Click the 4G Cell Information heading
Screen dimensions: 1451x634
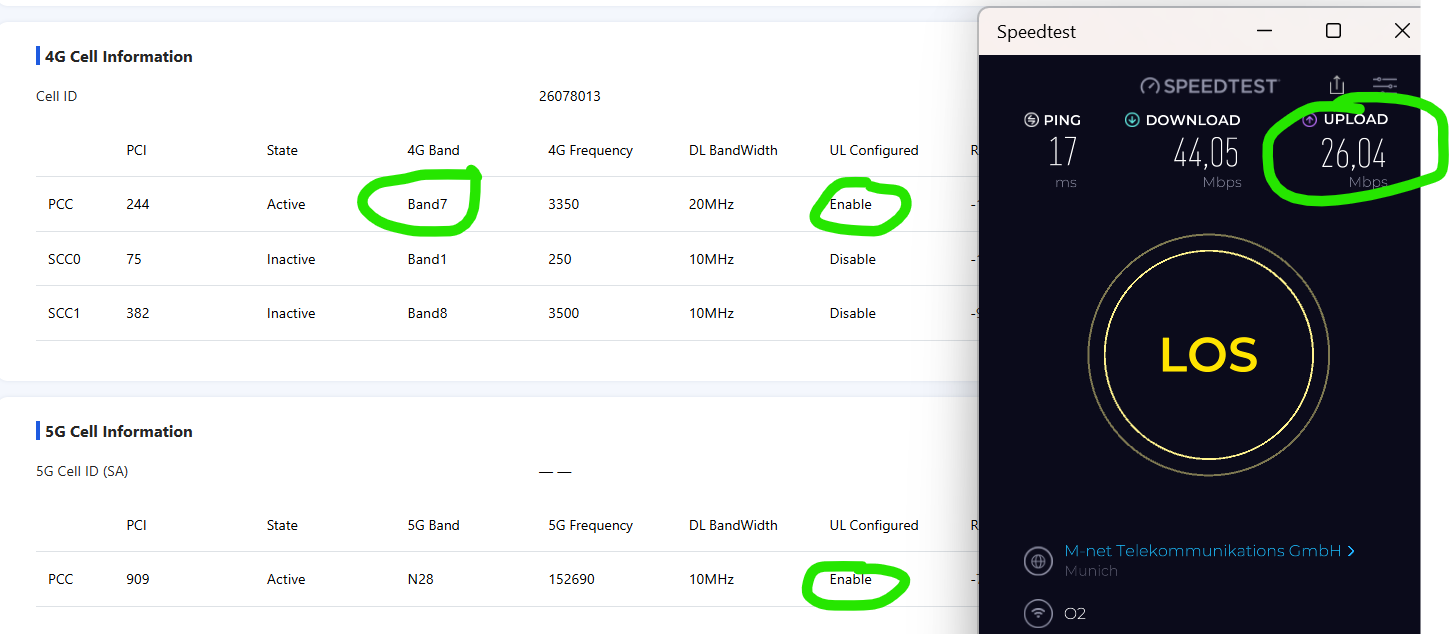[x=119, y=56]
